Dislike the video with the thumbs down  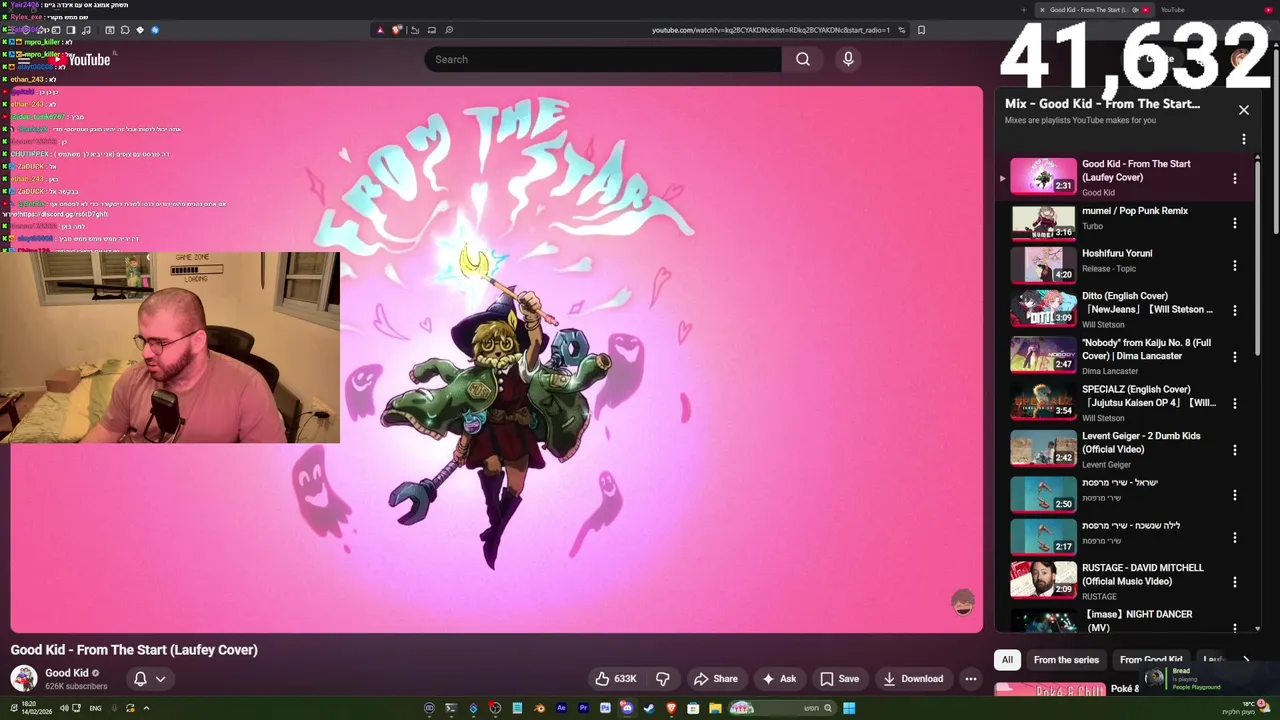[x=663, y=679]
